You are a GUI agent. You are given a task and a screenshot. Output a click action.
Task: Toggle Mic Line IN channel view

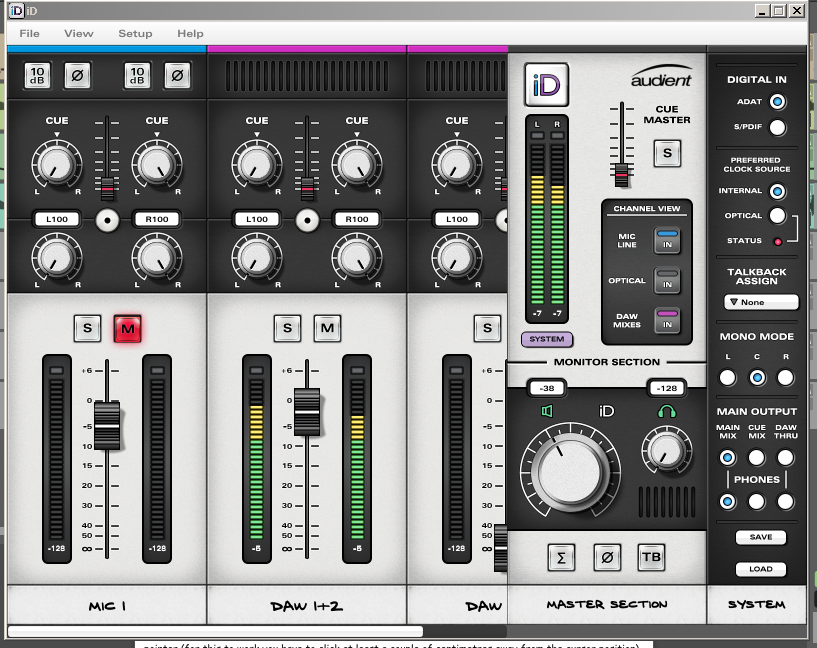pos(667,240)
